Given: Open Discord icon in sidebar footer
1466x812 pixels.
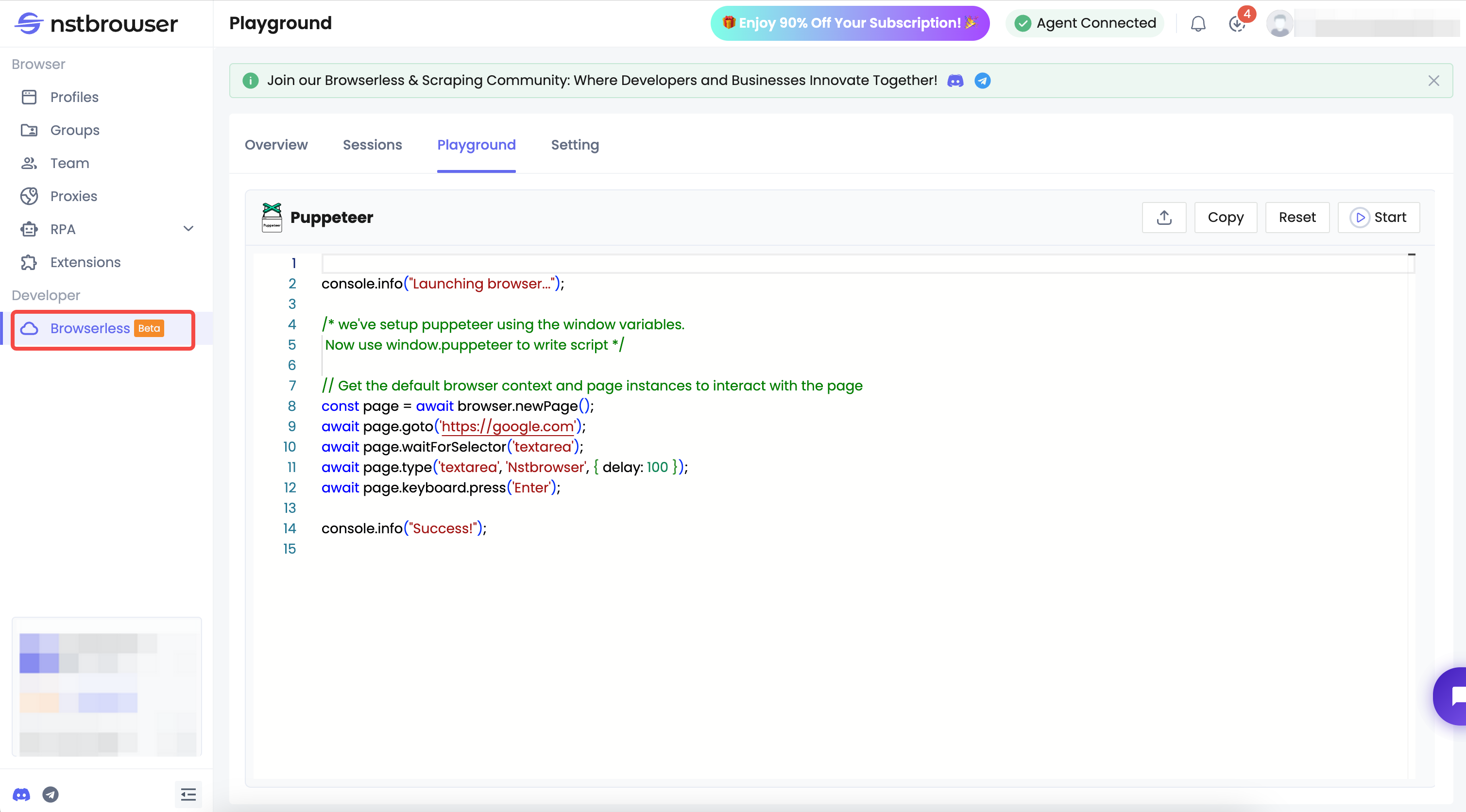Looking at the screenshot, I should click(x=22, y=795).
